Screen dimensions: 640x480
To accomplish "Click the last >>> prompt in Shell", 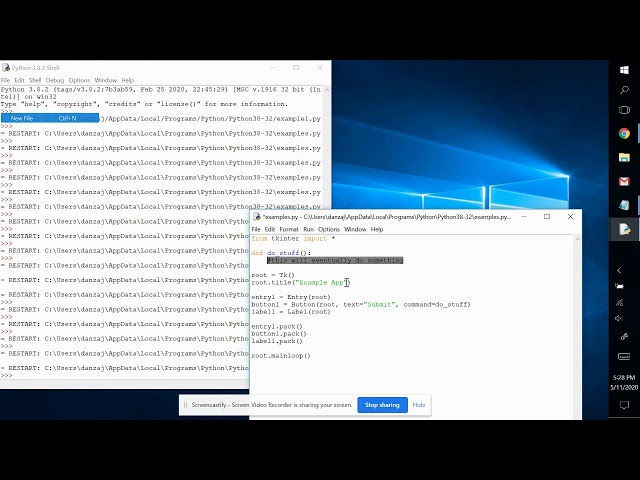I will pyautogui.click(x=7, y=376).
